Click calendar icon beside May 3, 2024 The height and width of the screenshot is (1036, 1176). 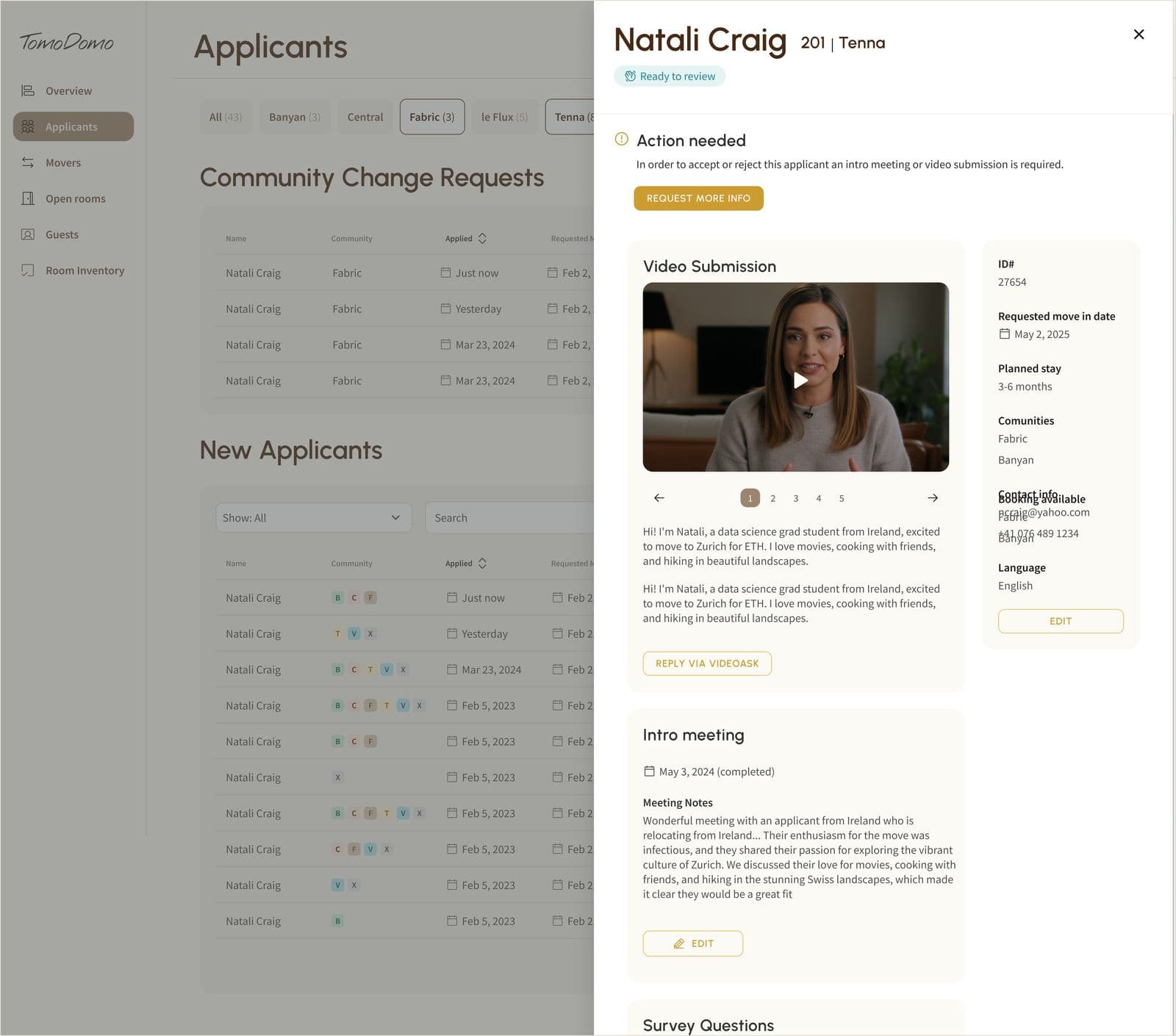tap(649, 771)
